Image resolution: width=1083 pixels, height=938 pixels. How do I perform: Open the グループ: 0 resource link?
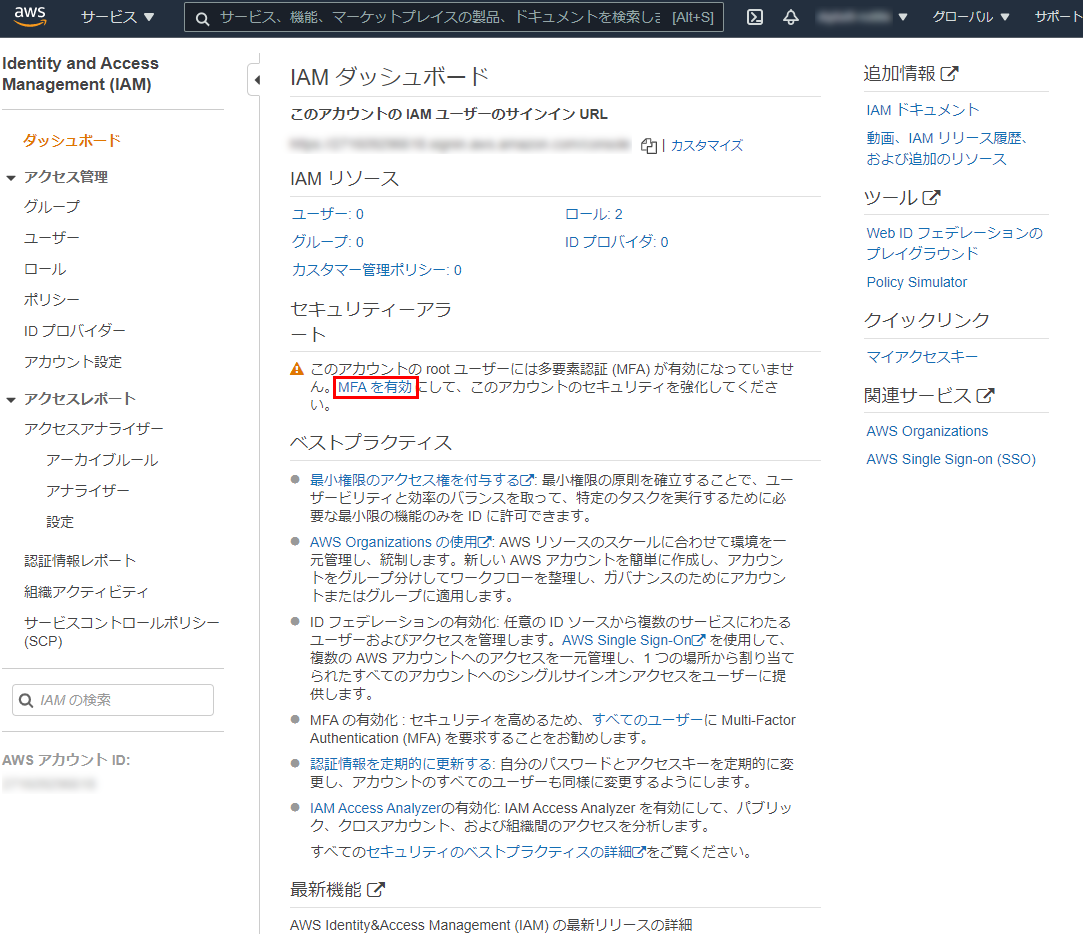click(327, 242)
